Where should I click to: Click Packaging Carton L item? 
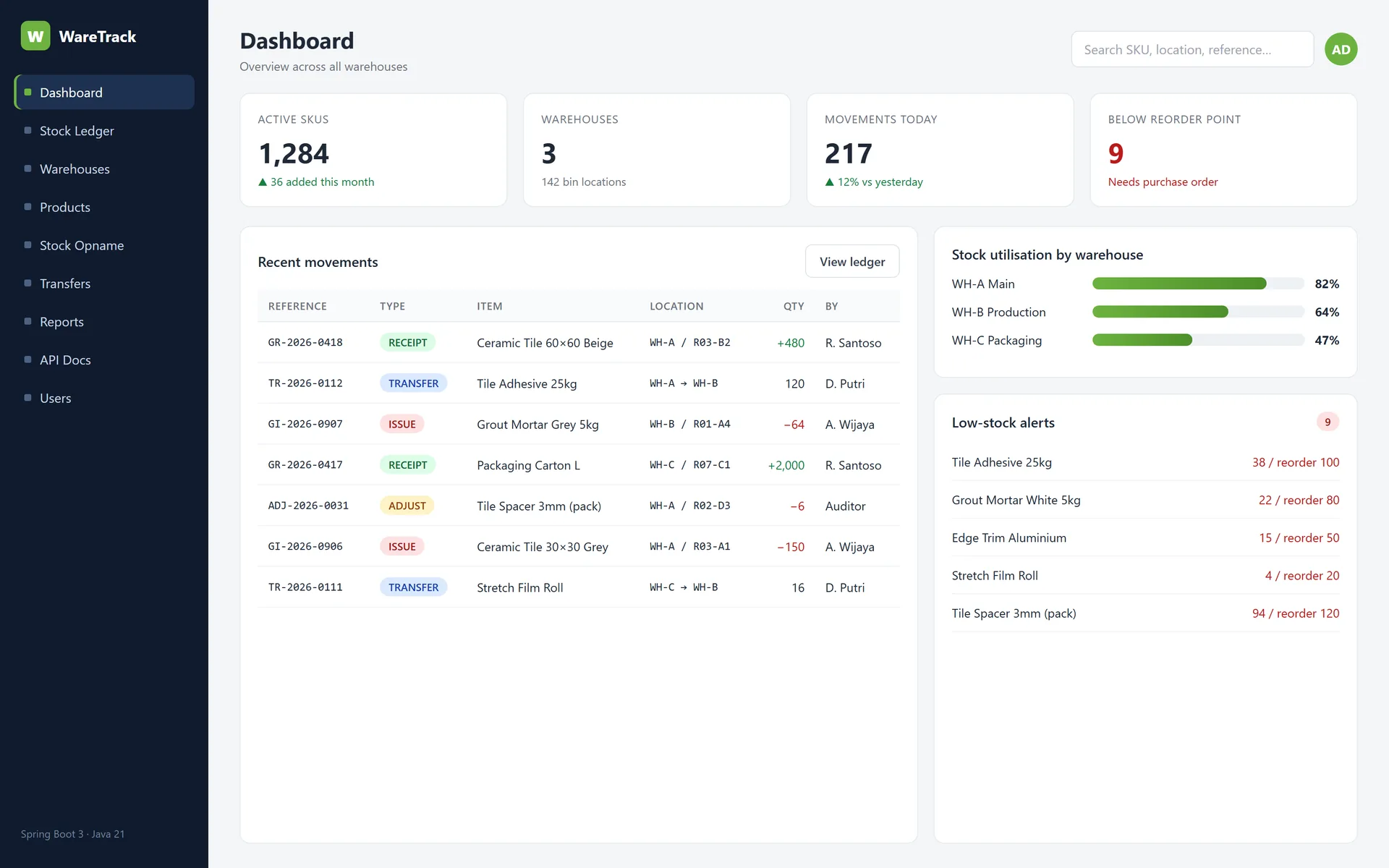click(x=528, y=465)
